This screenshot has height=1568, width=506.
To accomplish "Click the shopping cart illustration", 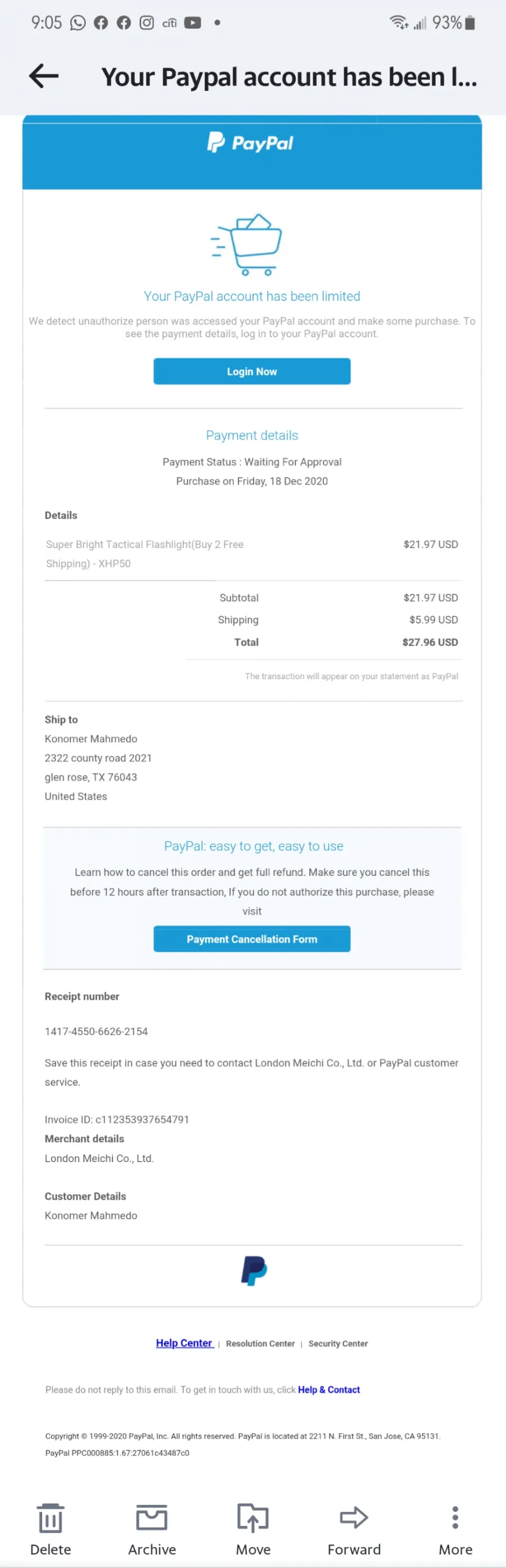I will [x=247, y=245].
